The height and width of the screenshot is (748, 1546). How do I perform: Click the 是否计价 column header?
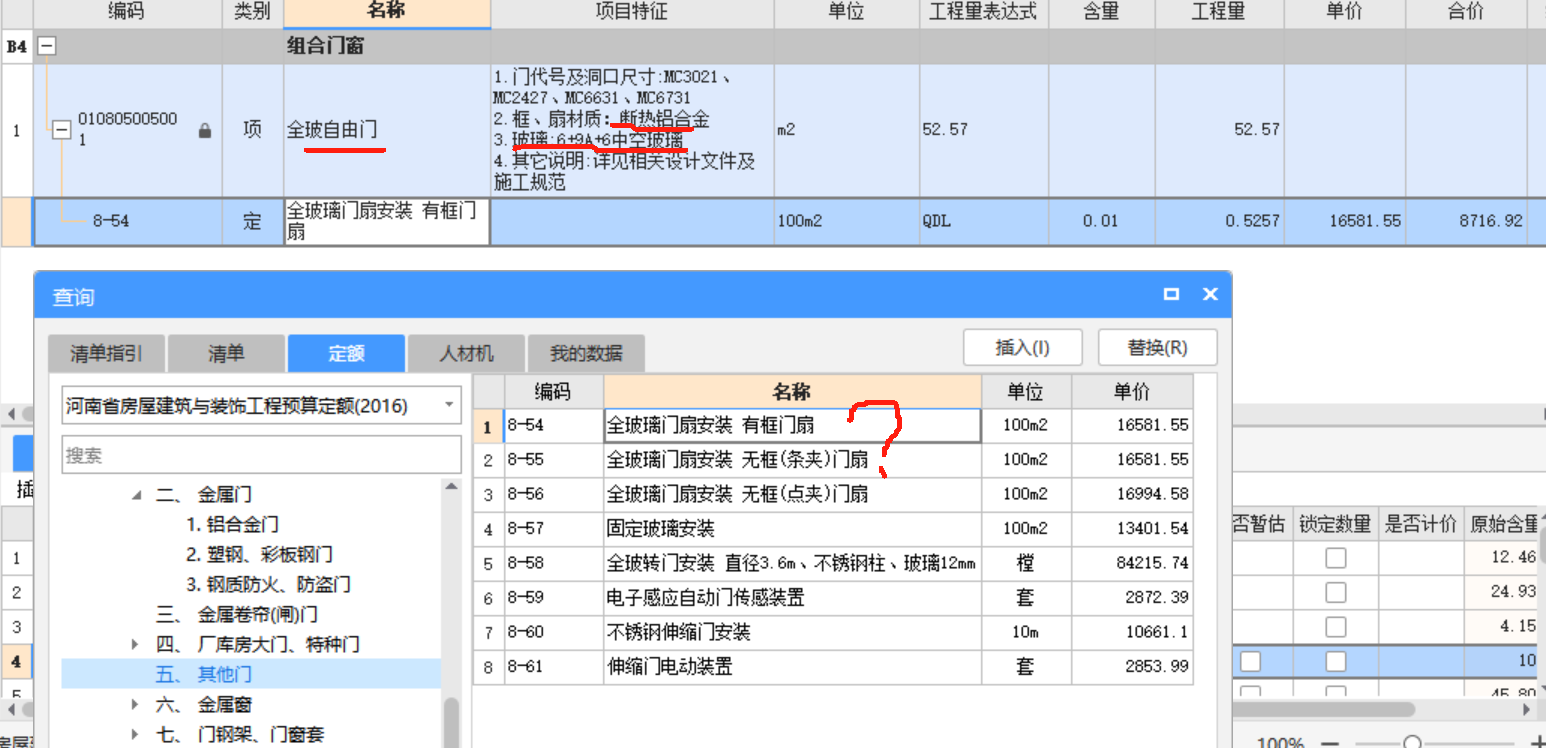1420,524
